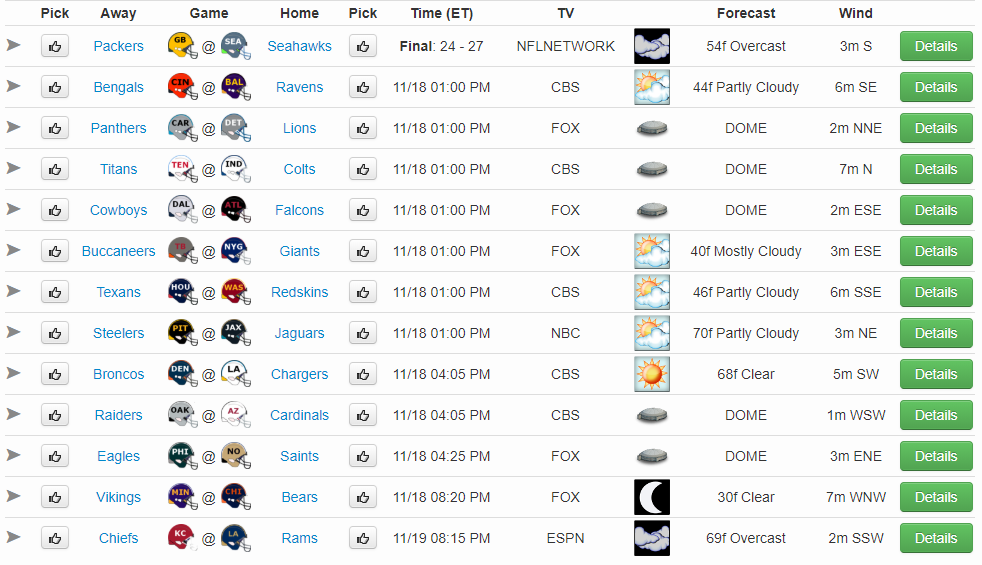Open Details for Titans at Colts game
This screenshot has height=565, width=982.
pos(936,169)
